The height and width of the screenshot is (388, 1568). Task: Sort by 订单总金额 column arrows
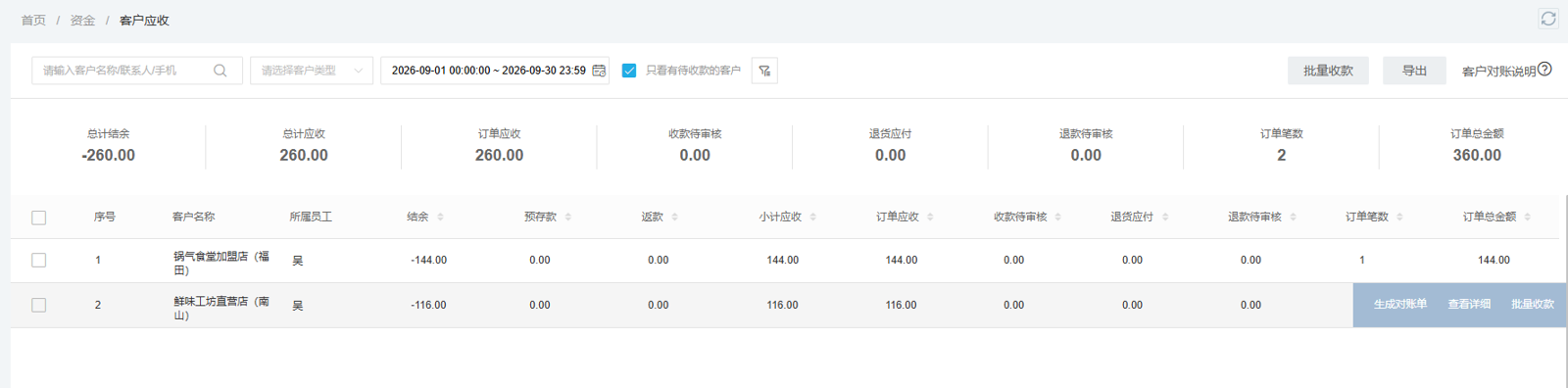coord(1527,217)
